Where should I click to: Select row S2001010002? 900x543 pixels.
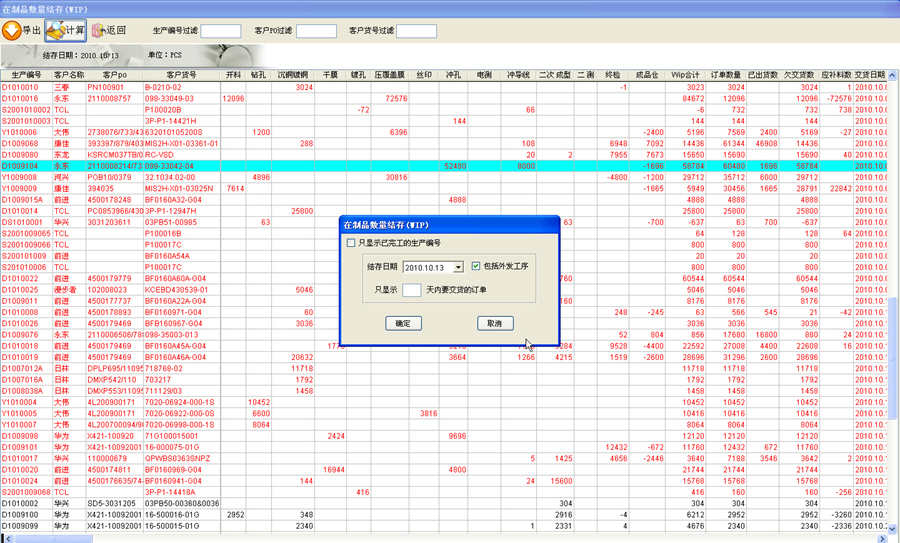(444, 110)
